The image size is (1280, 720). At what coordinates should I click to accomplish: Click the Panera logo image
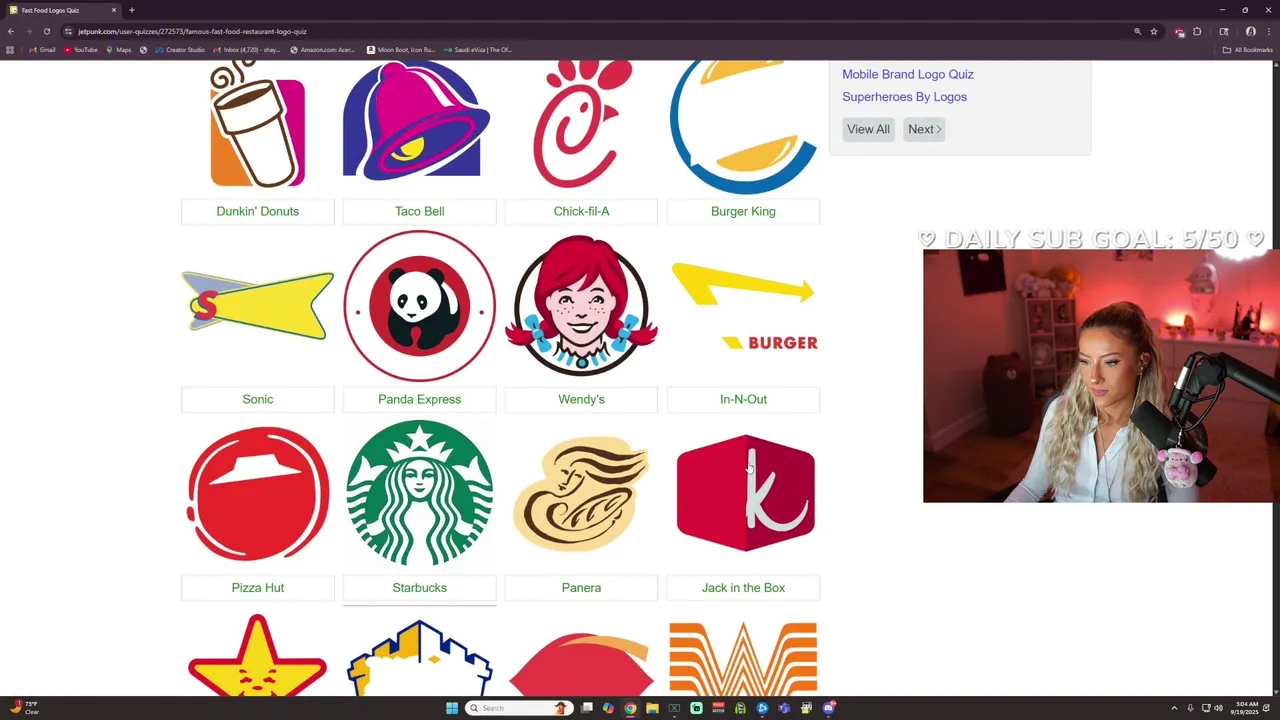pos(581,493)
